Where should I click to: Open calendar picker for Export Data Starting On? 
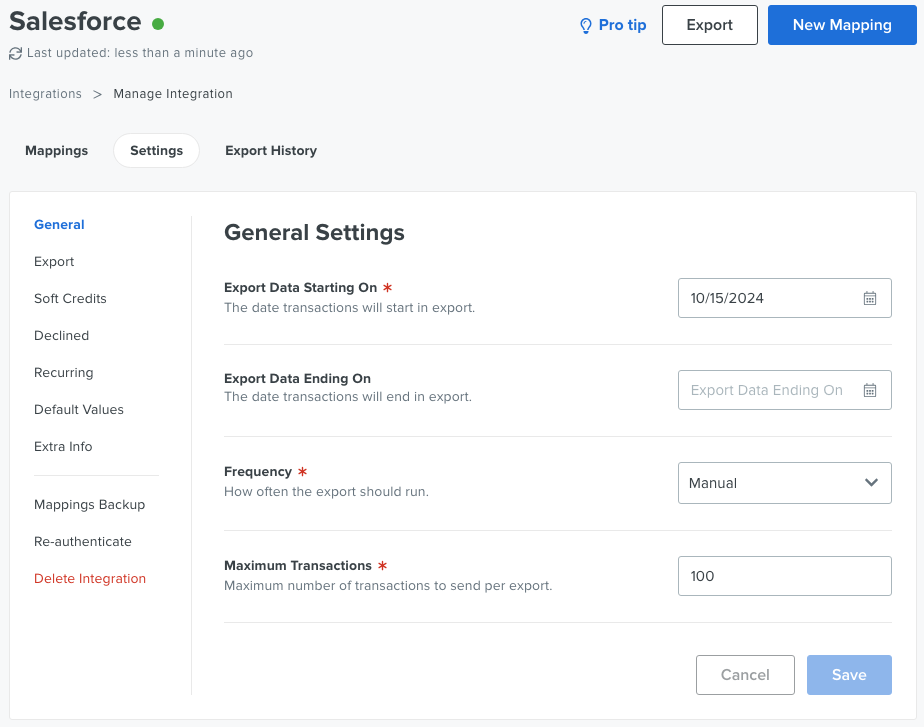[x=870, y=298]
